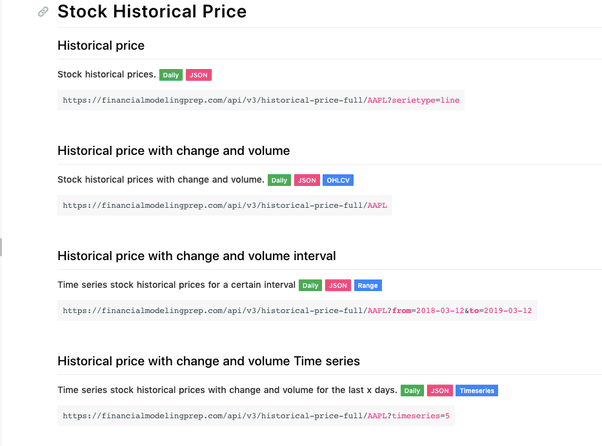This screenshot has width=602, height=446.
Task: Click the JSON badge left of the Range badge
Action: pyautogui.click(x=338, y=285)
